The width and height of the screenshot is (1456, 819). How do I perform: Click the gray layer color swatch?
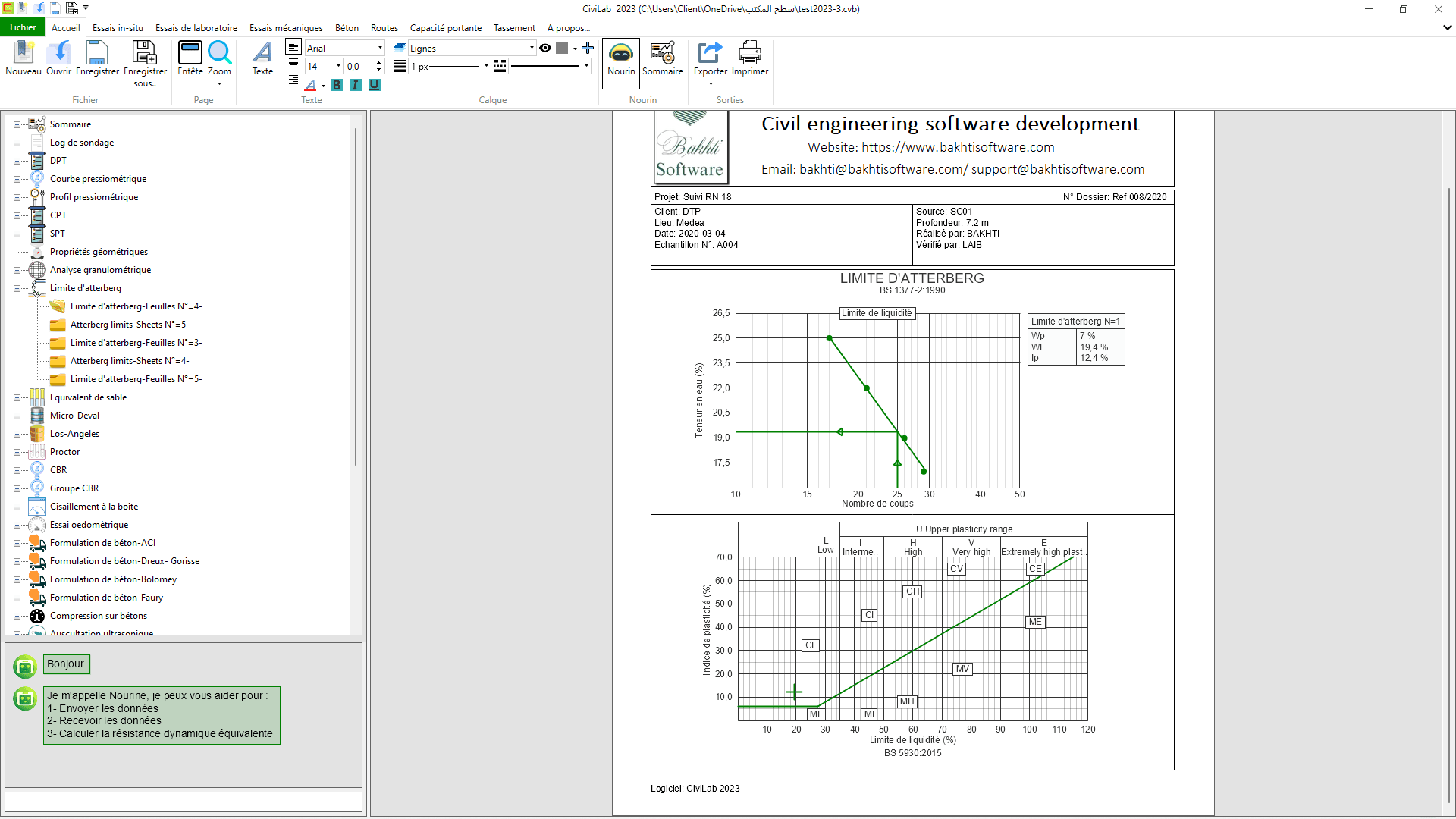tap(562, 48)
